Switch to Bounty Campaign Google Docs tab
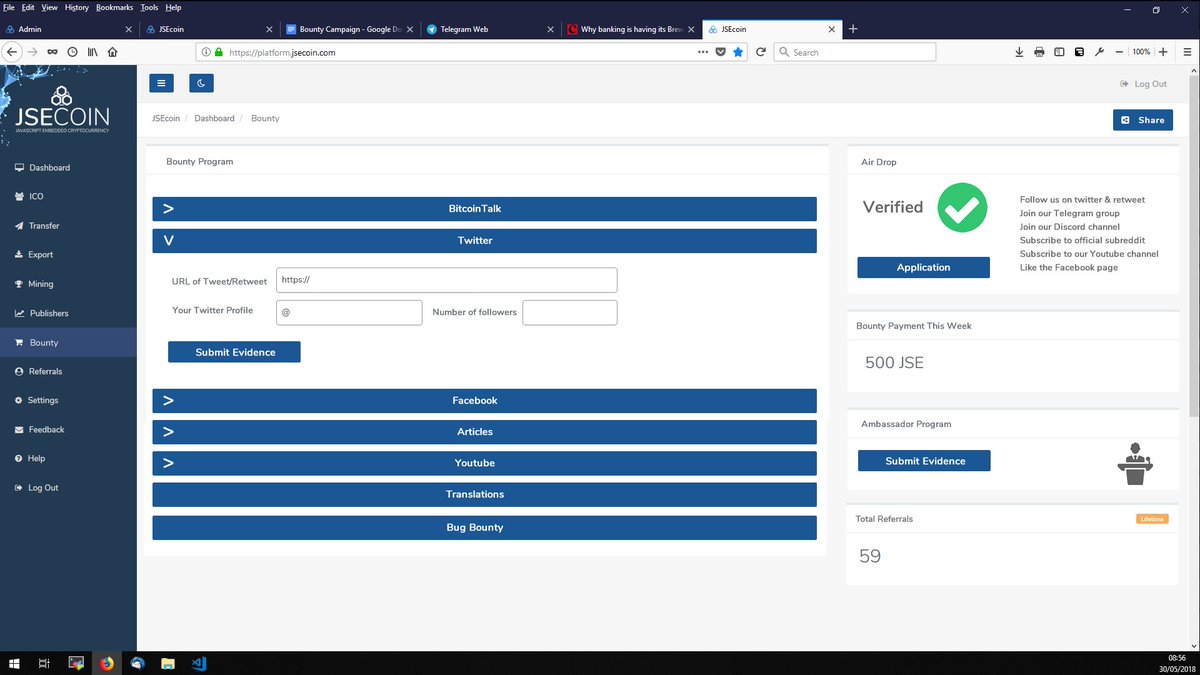The height and width of the screenshot is (675, 1200). tap(349, 29)
